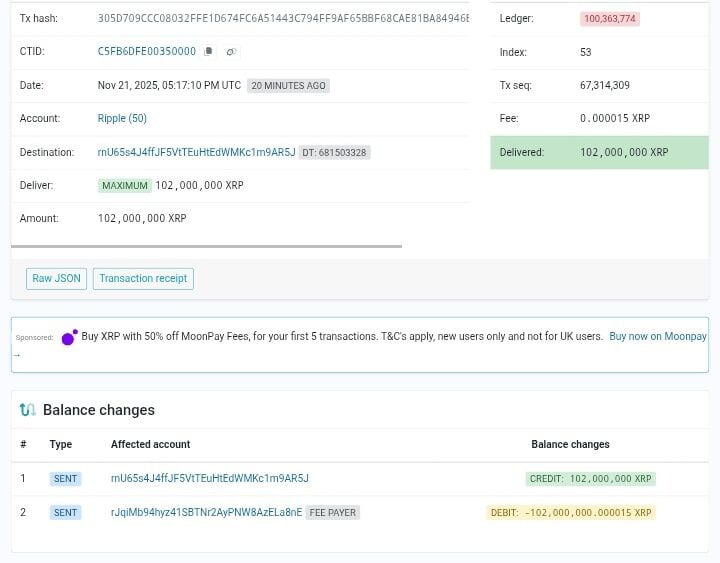Open the Transaction receipt
The width and height of the screenshot is (720, 563).
click(143, 278)
